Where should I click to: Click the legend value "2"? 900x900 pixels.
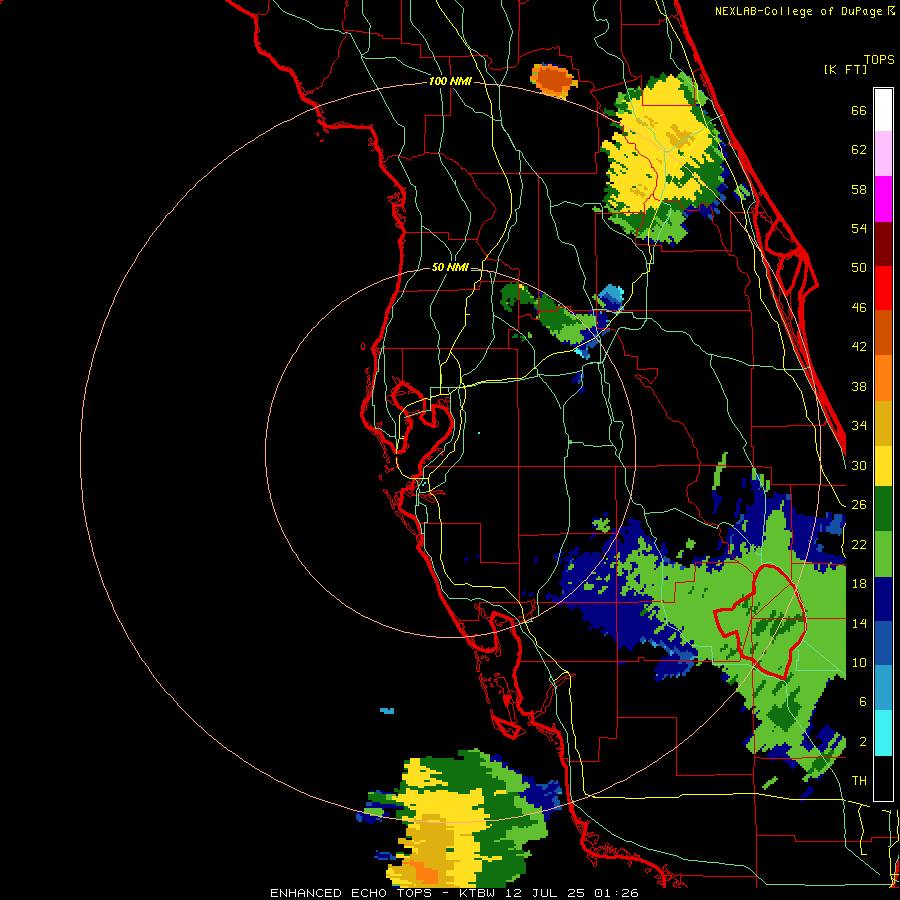pyautogui.click(x=862, y=742)
